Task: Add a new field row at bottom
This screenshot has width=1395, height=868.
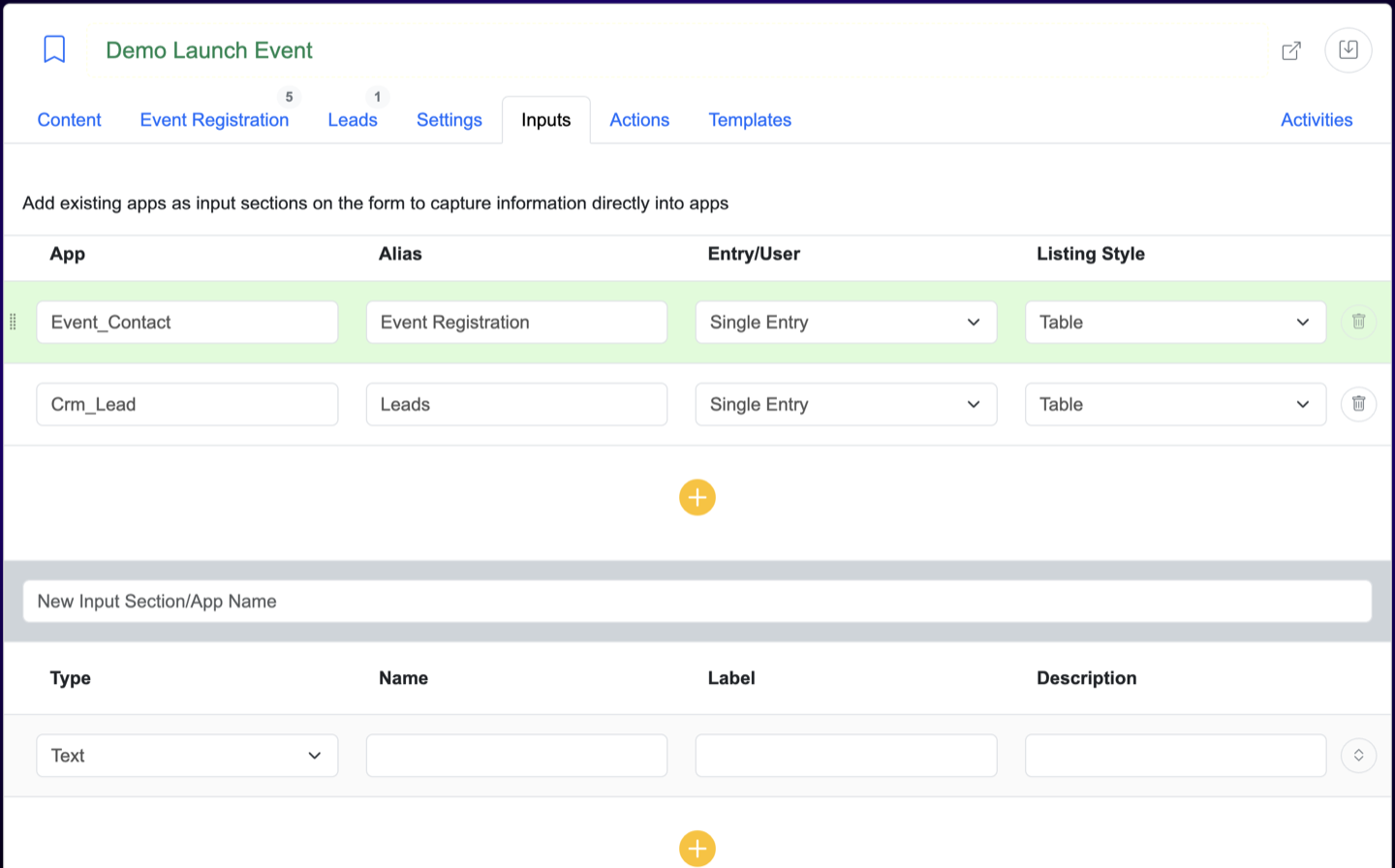Action: pos(697,848)
